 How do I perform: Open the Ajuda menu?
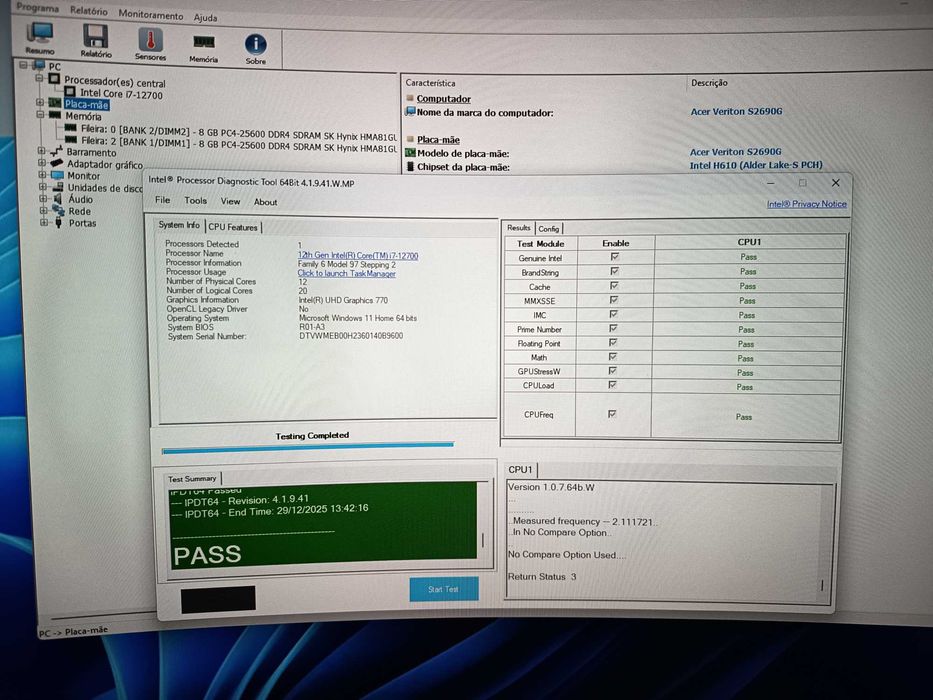pyautogui.click(x=205, y=18)
